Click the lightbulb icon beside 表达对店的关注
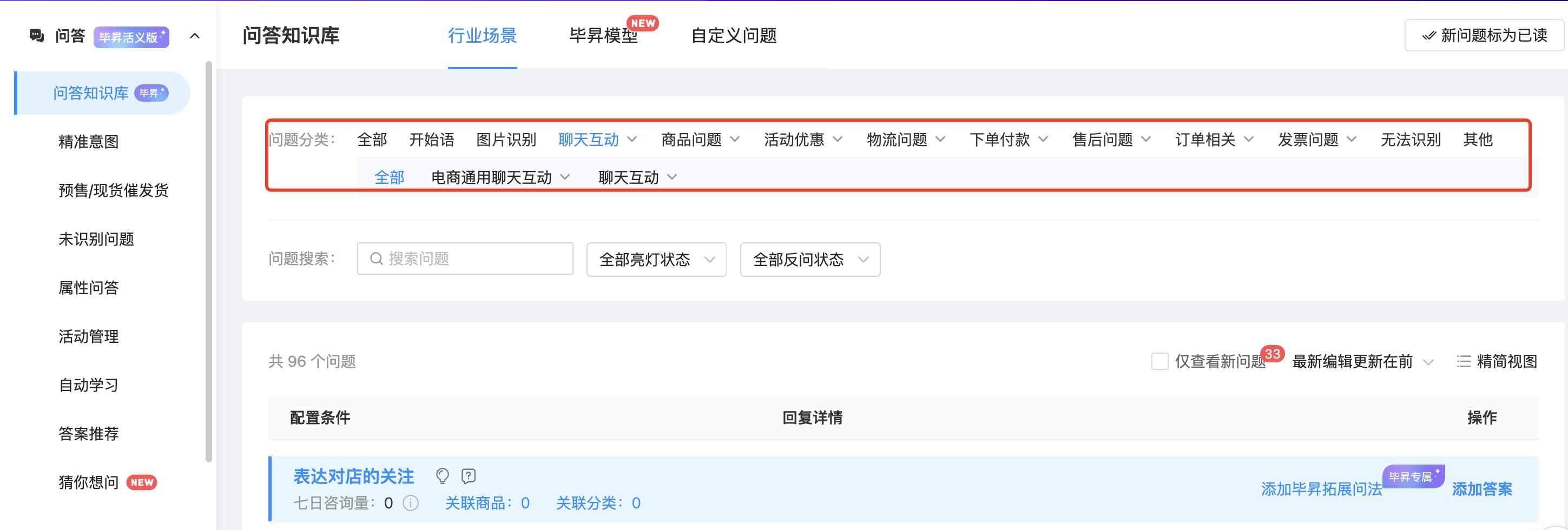 [x=443, y=476]
